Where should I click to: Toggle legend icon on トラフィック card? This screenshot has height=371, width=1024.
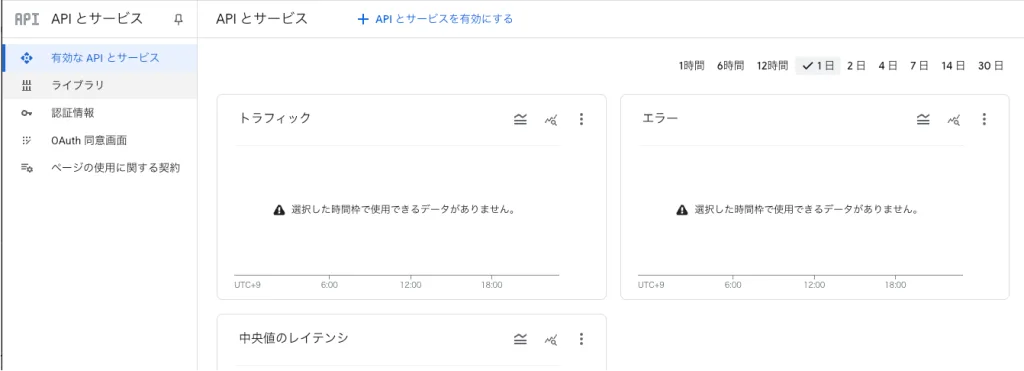tap(520, 120)
